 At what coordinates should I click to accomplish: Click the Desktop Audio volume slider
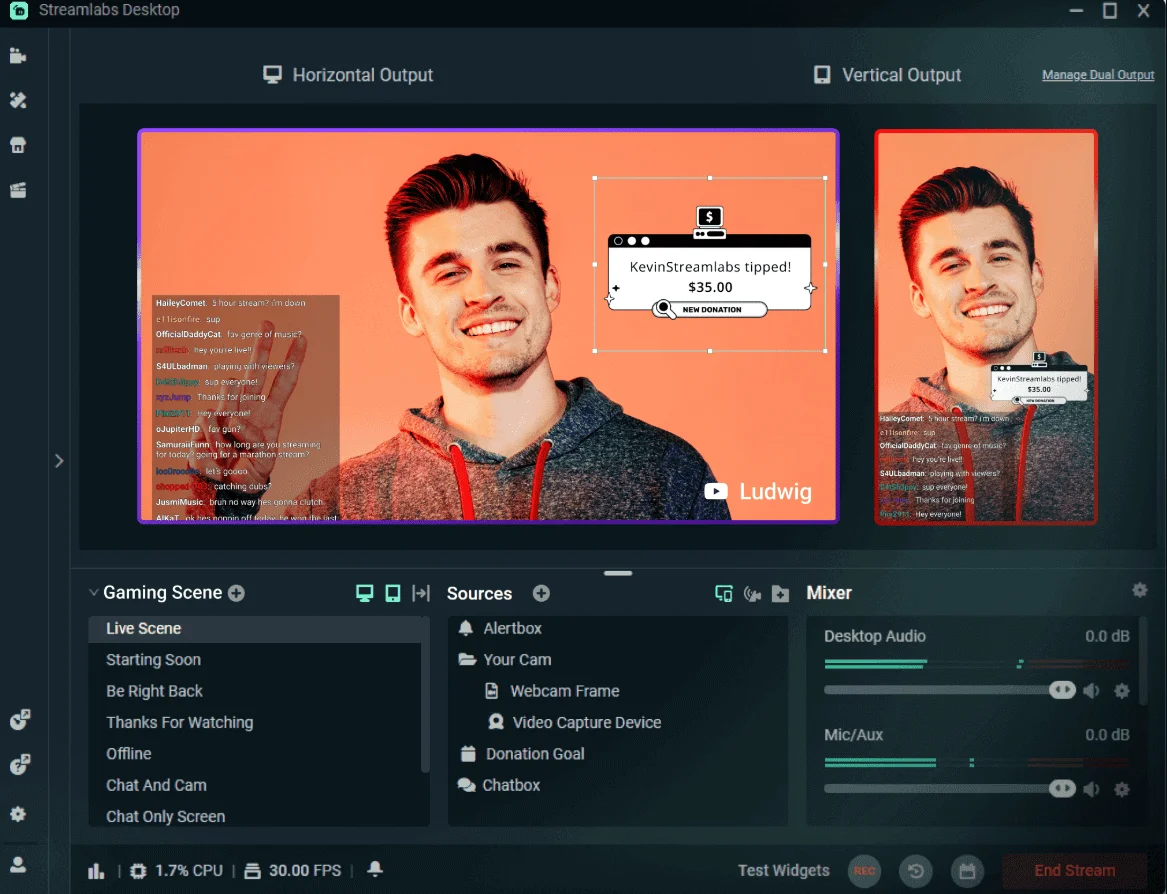[940, 690]
